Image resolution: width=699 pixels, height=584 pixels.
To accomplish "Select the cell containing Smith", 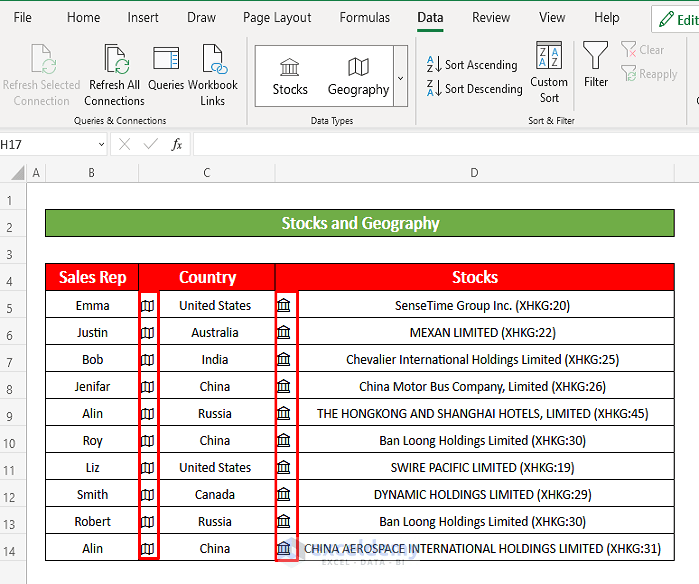I will coord(92,494).
